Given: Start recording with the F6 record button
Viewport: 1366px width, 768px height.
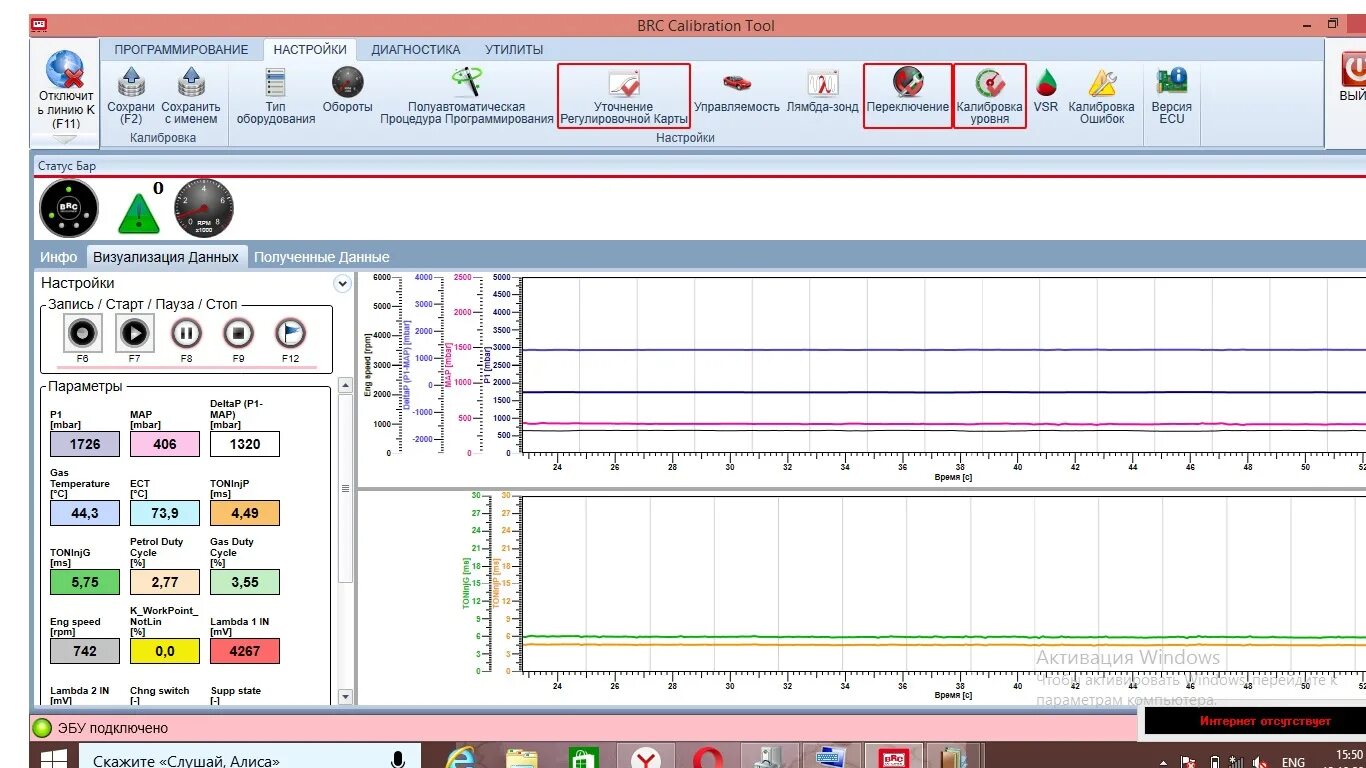Looking at the screenshot, I should coord(82,333).
